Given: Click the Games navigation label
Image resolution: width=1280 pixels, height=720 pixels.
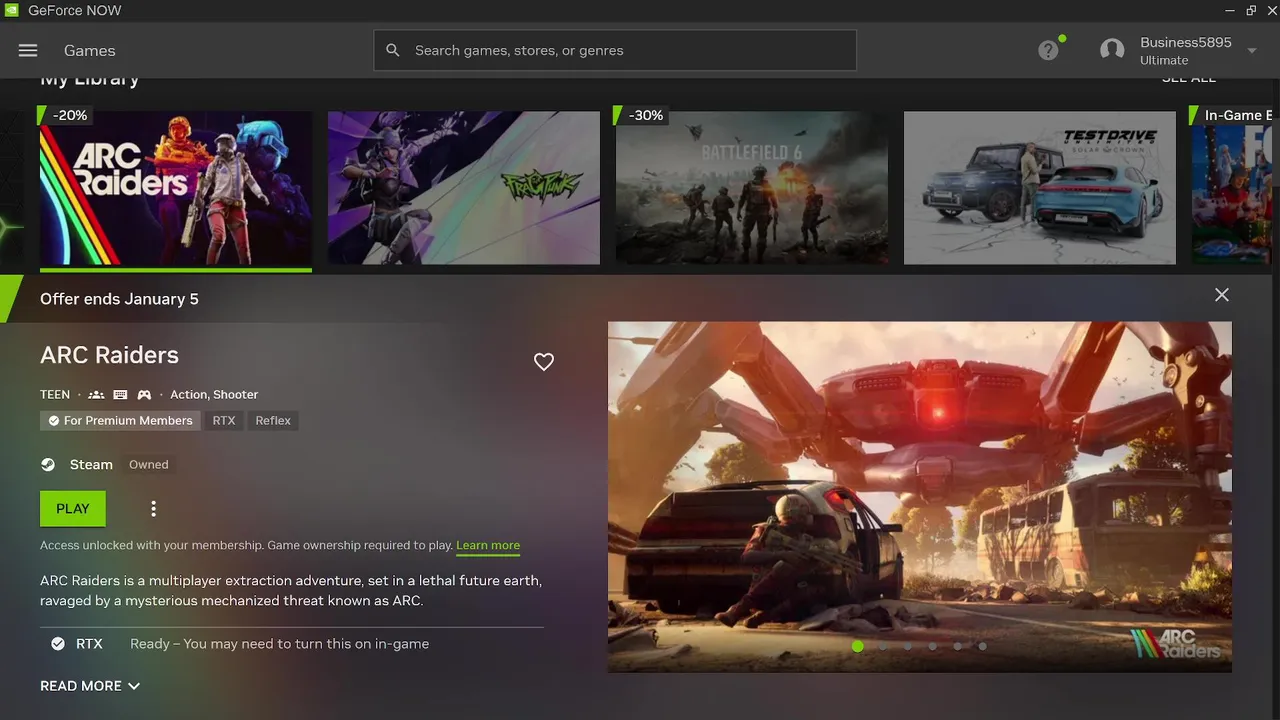Looking at the screenshot, I should [x=90, y=50].
